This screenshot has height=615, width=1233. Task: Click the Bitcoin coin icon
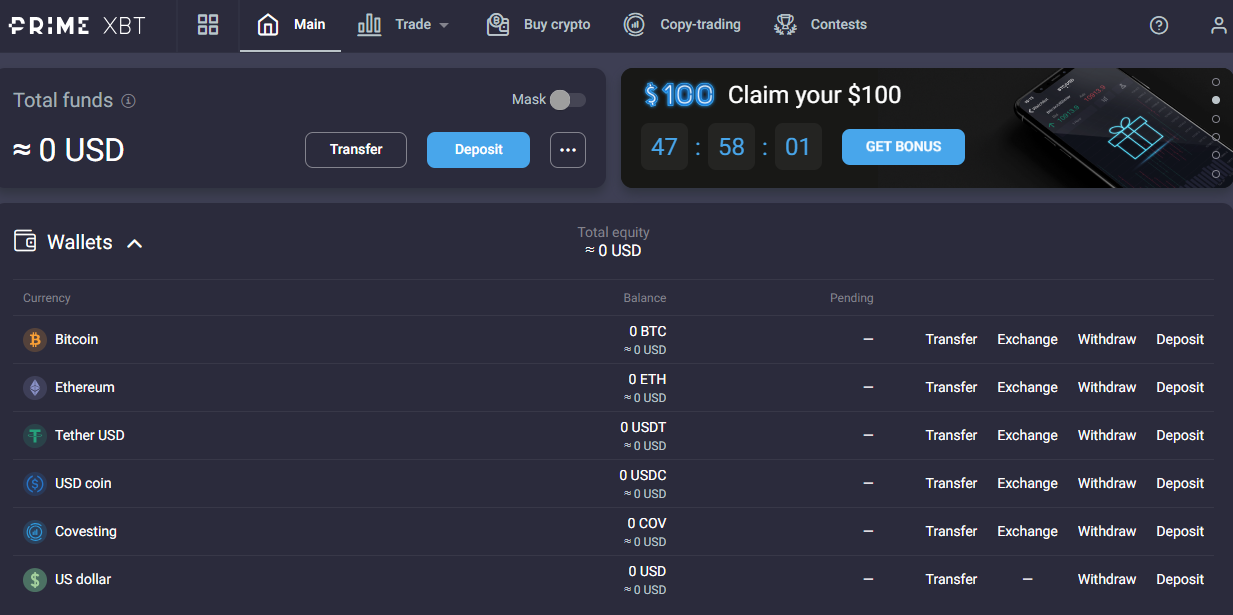(x=35, y=340)
